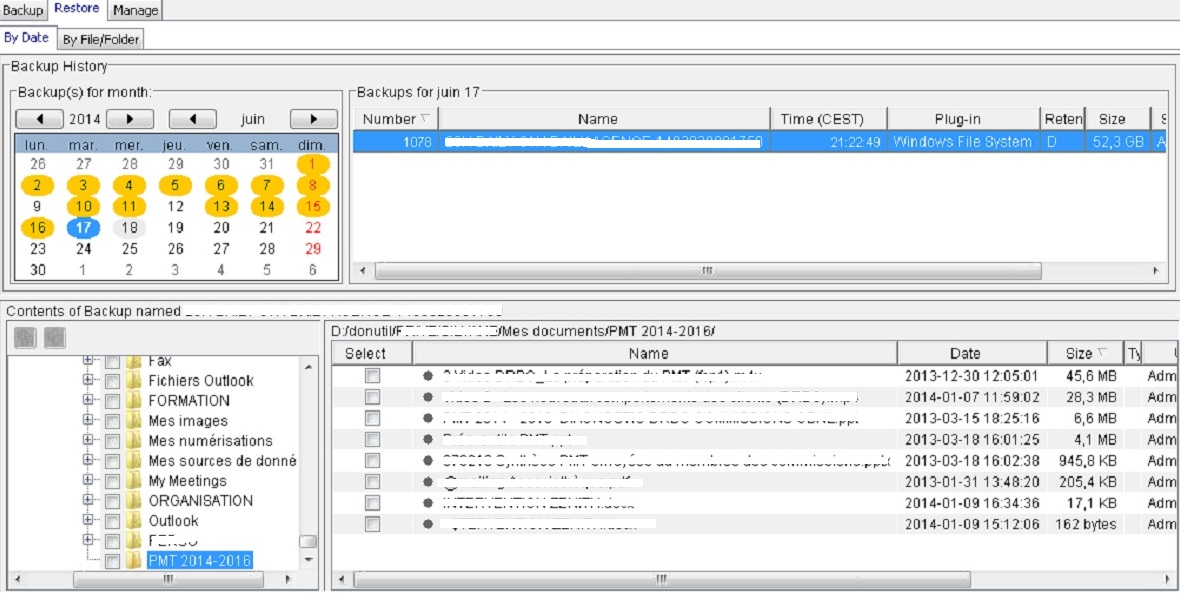Check the Select box for INTERVENTION ZENITH.docx
This screenshot has width=1180, height=593.
pos(372,502)
